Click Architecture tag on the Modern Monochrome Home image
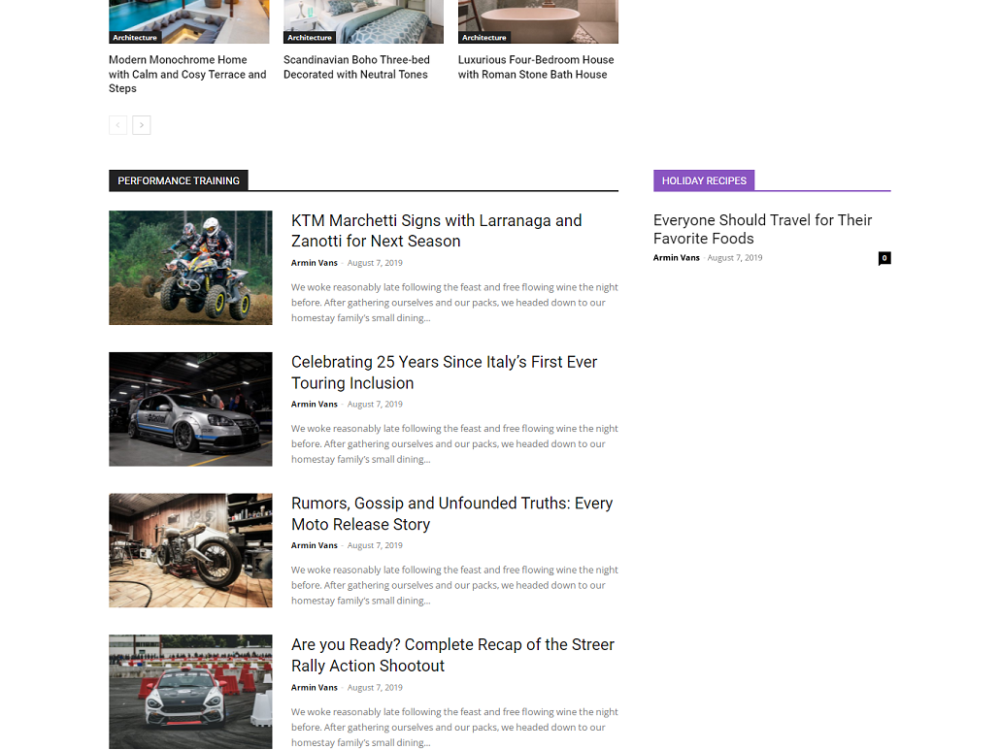Image resolution: width=1000 pixels, height=750 pixels. pos(135,38)
